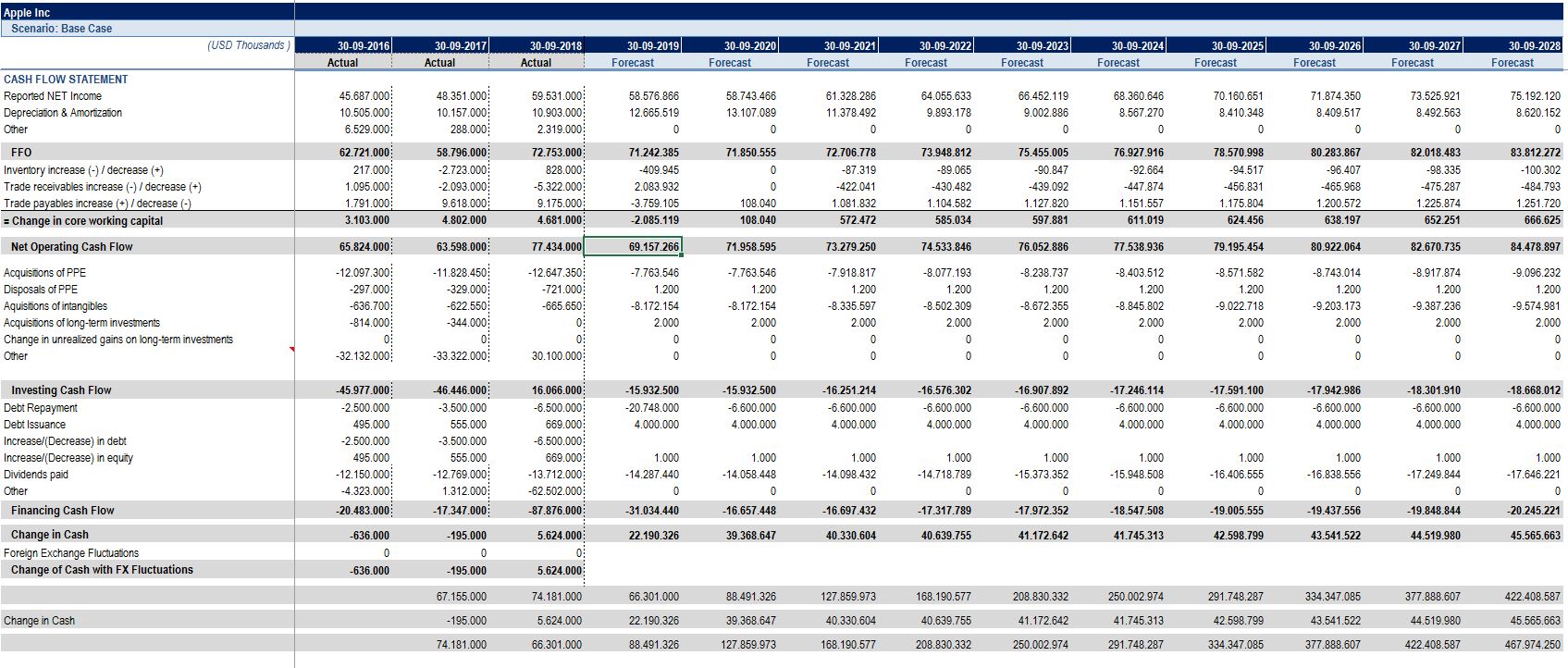The height and width of the screenshot is (668, 1568).
Task: Select the Increase/(Decrease) in equity label
Action: (x=68, y=458)
